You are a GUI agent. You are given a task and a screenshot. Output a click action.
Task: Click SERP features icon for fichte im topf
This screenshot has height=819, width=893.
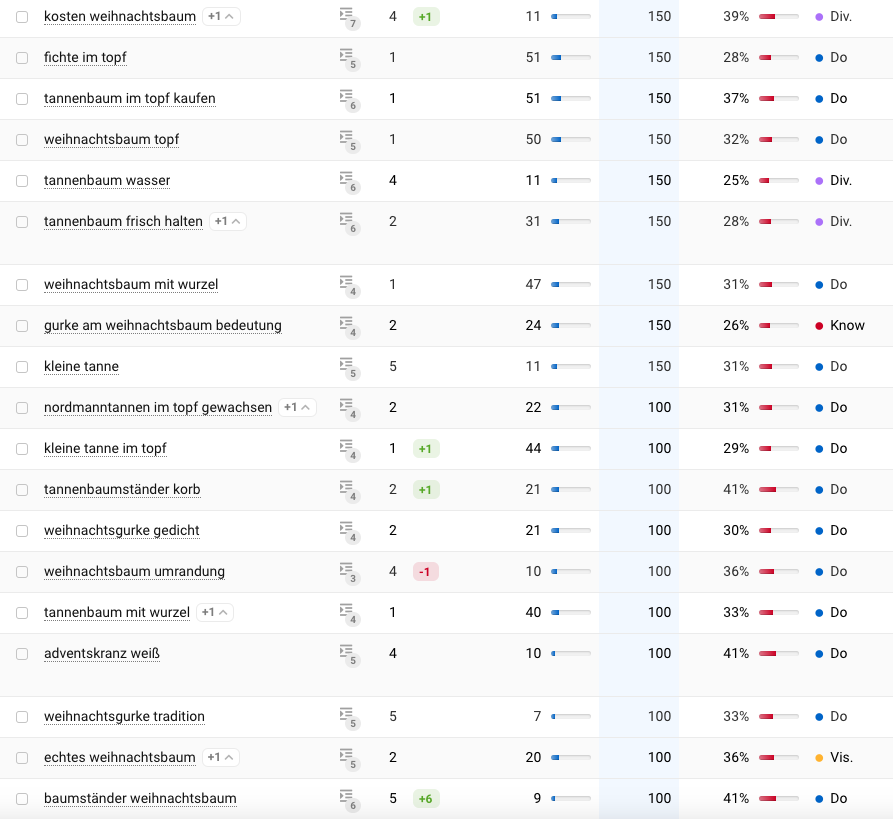(x=347, y=58)
